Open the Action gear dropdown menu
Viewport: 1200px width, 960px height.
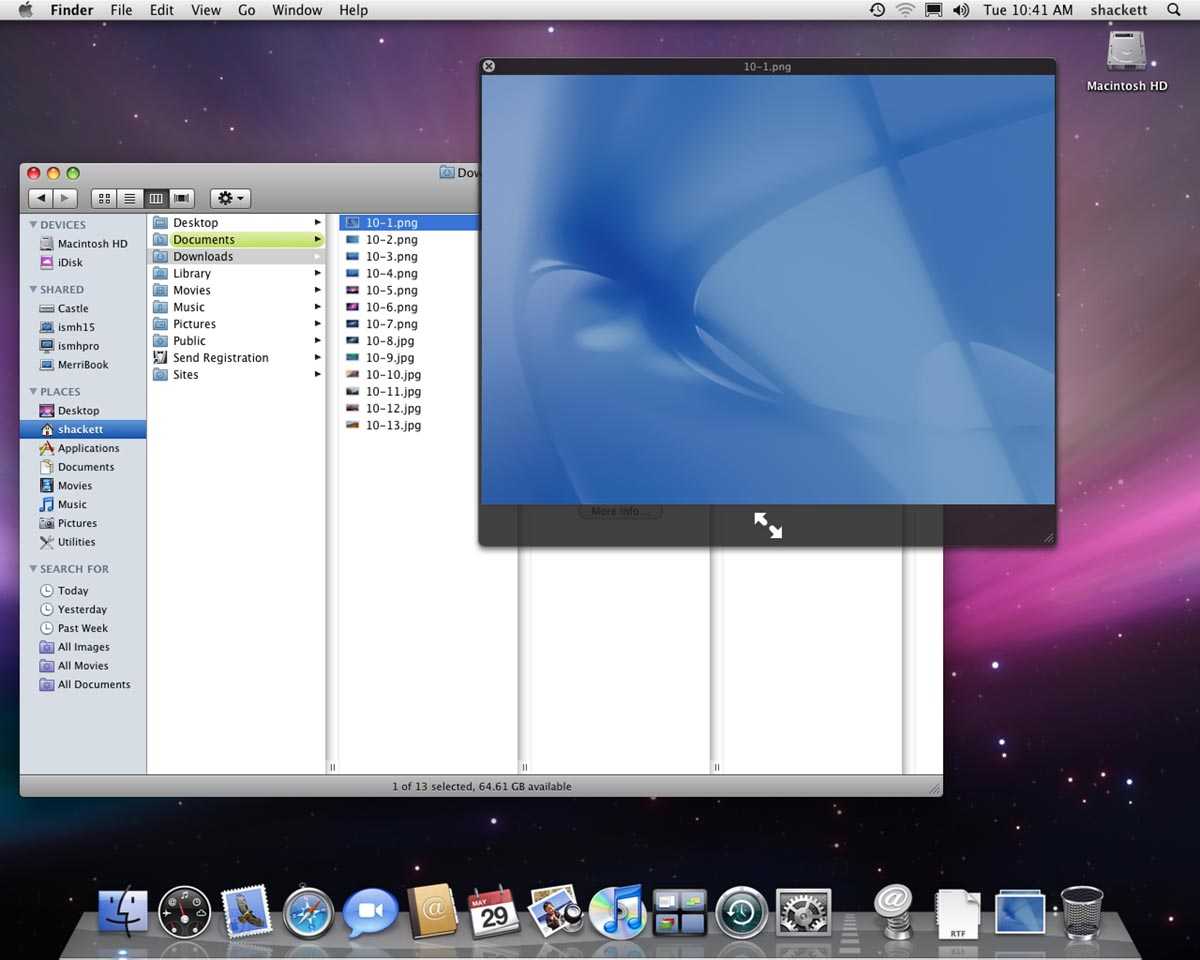(x=230, y=198)
